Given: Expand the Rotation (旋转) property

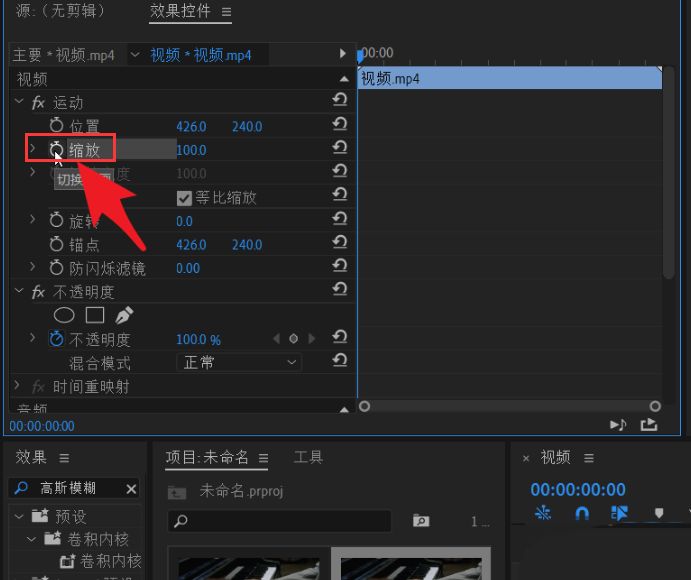Looking at the screenshot, I should (x=32, y=220).
